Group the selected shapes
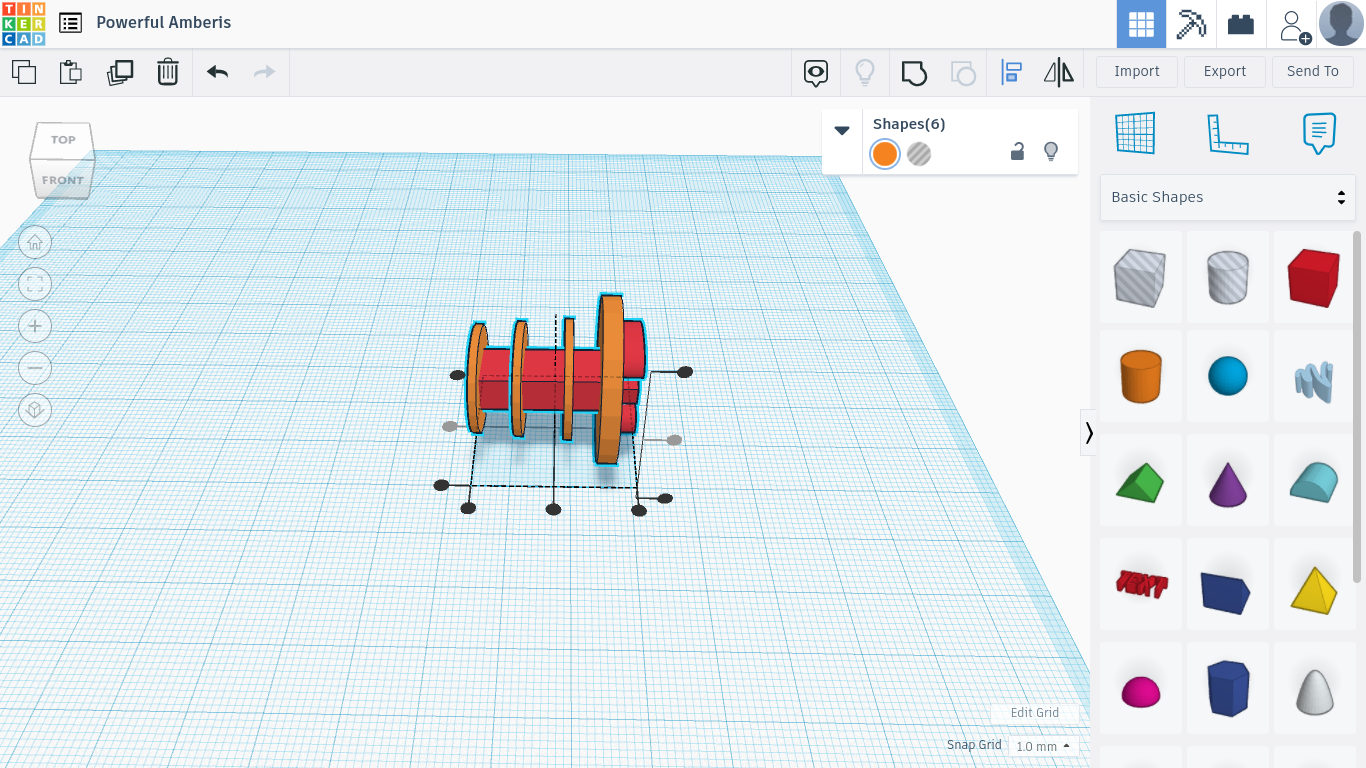This screenshot has height=768, width=1366. [914, 72]
